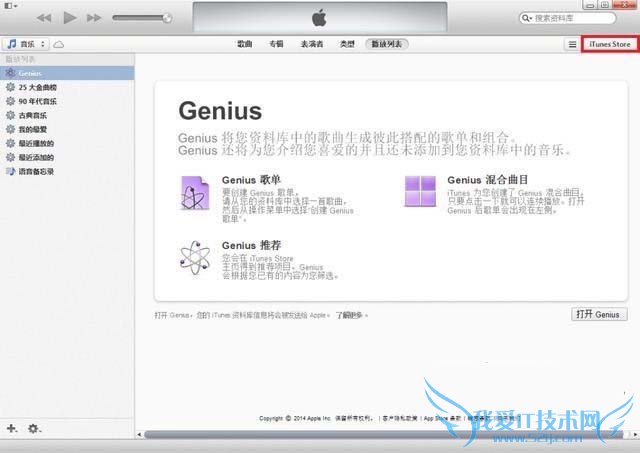Click the 打开 Genius button

pos(599,314)
